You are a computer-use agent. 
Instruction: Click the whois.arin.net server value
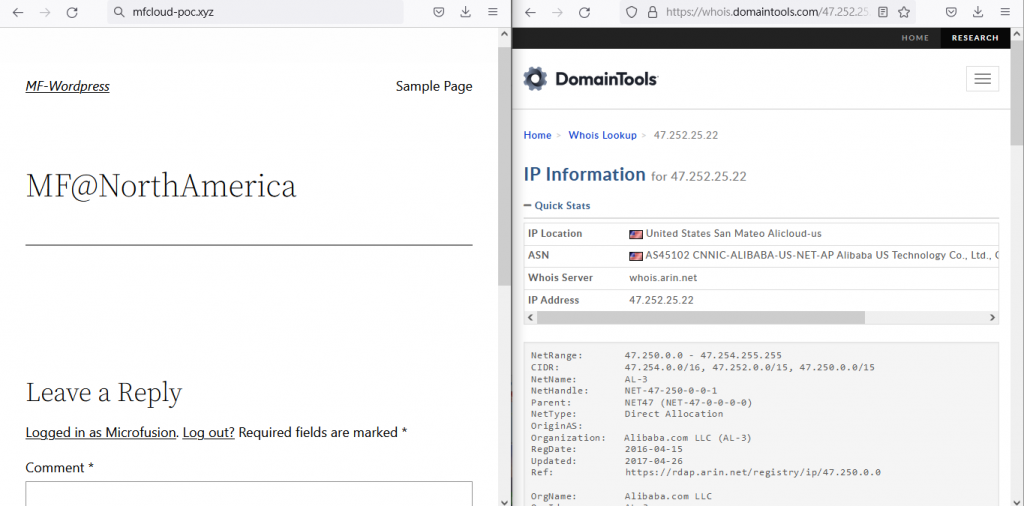[x=663, y=277]
